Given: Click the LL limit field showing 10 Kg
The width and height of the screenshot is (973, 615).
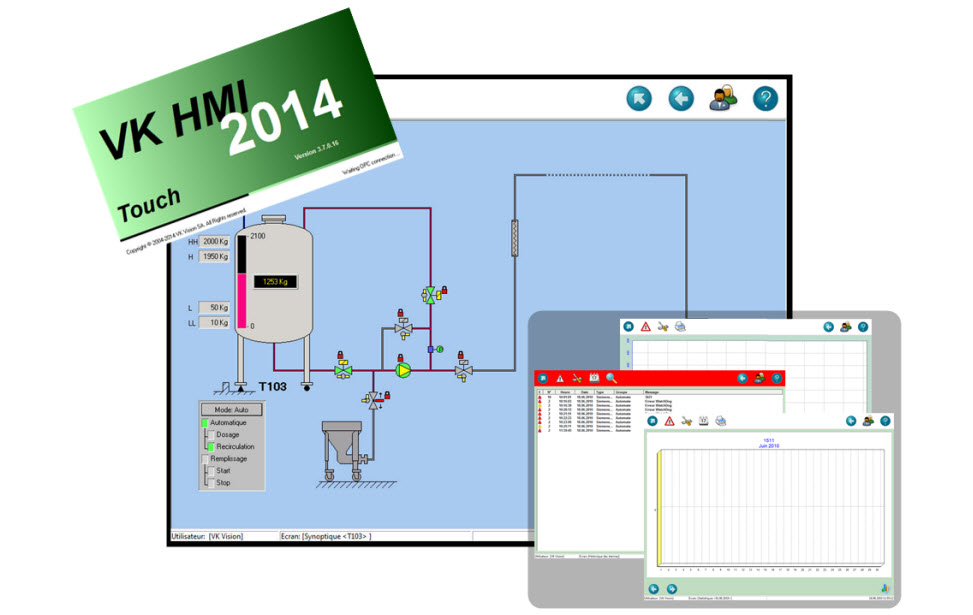Looking at the screenshot, I should 214,323.
